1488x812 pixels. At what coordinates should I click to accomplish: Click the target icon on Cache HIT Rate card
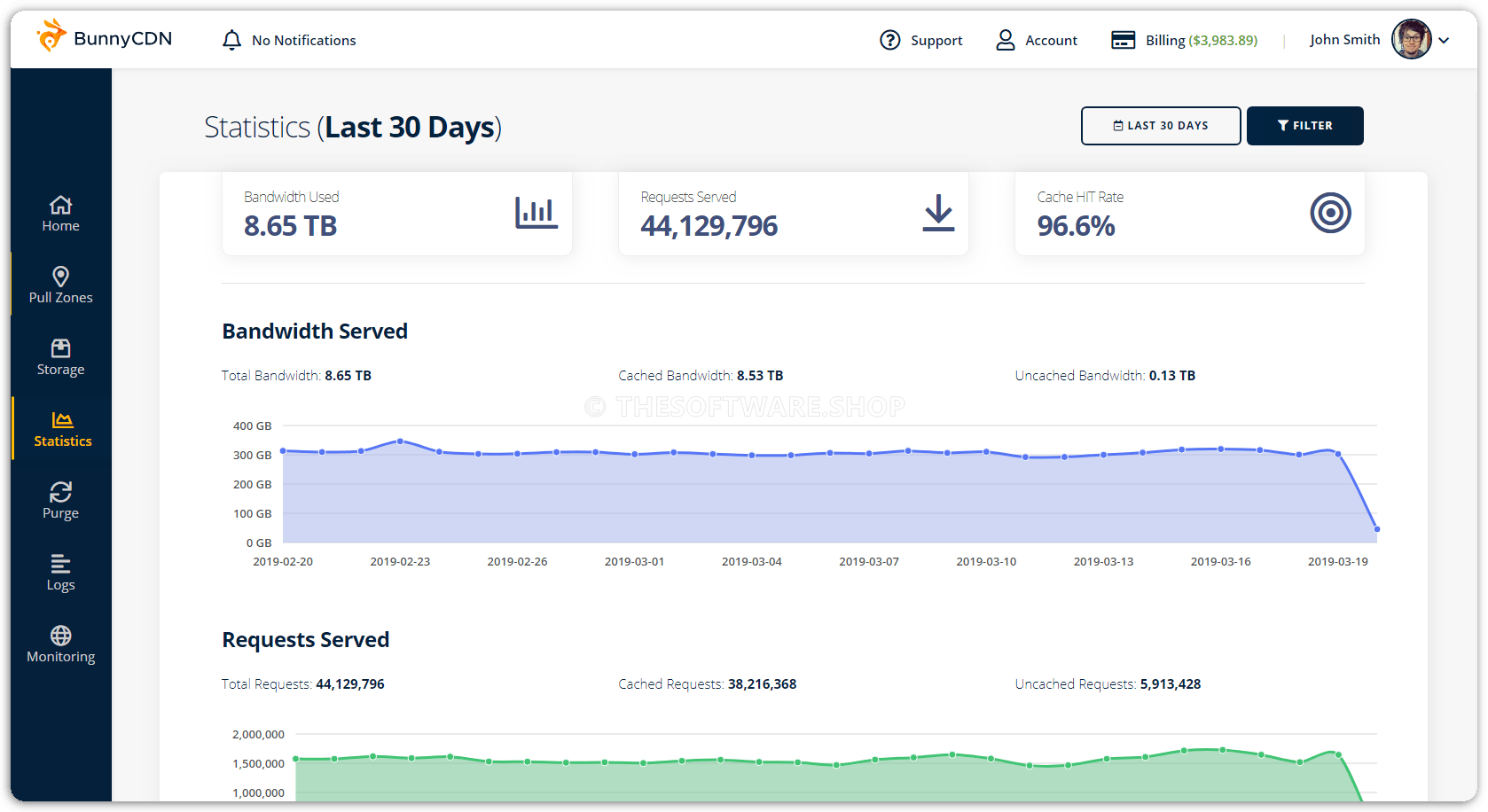(x=1330, y=213)
